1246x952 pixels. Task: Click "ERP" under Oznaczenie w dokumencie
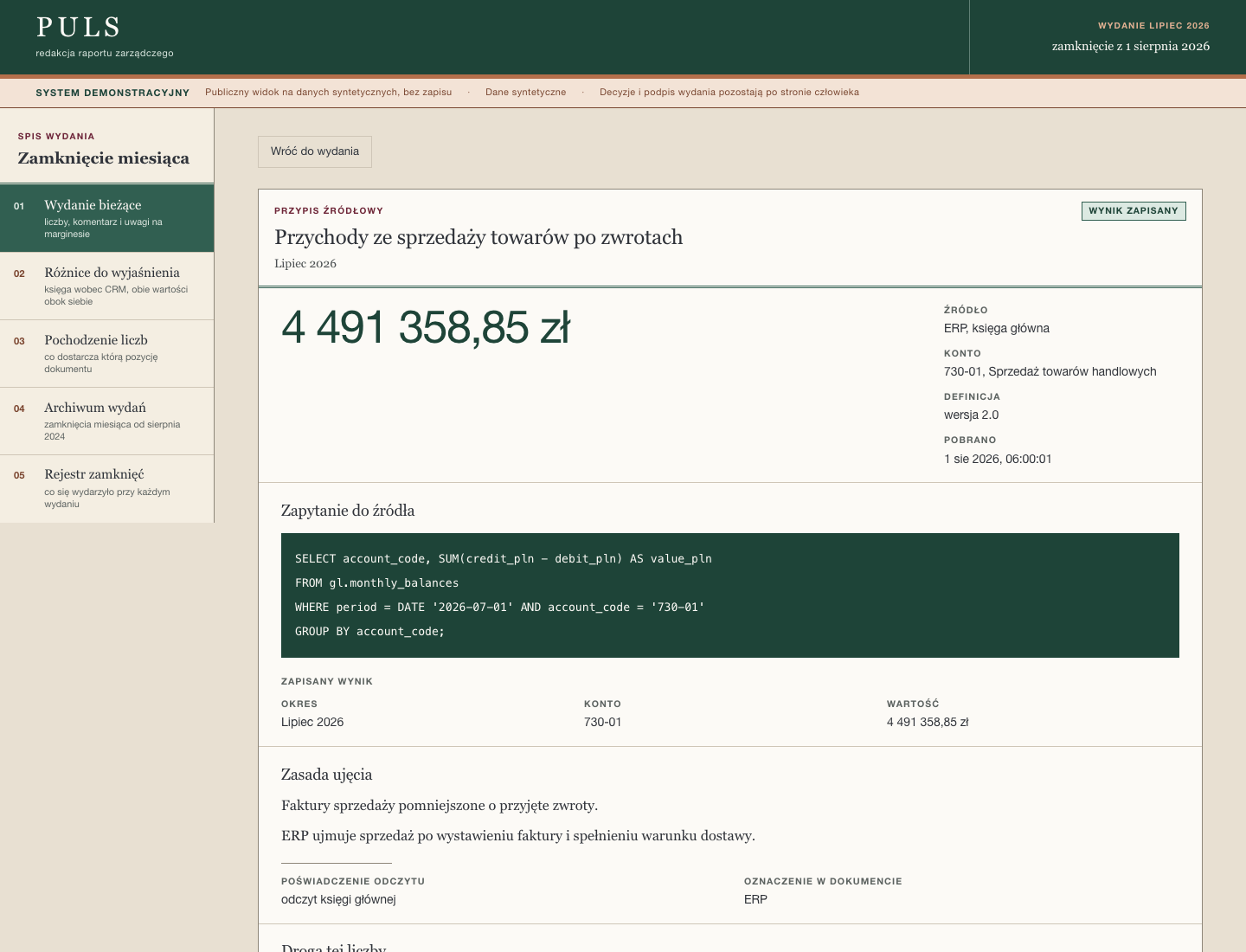(x=755, y=900)
